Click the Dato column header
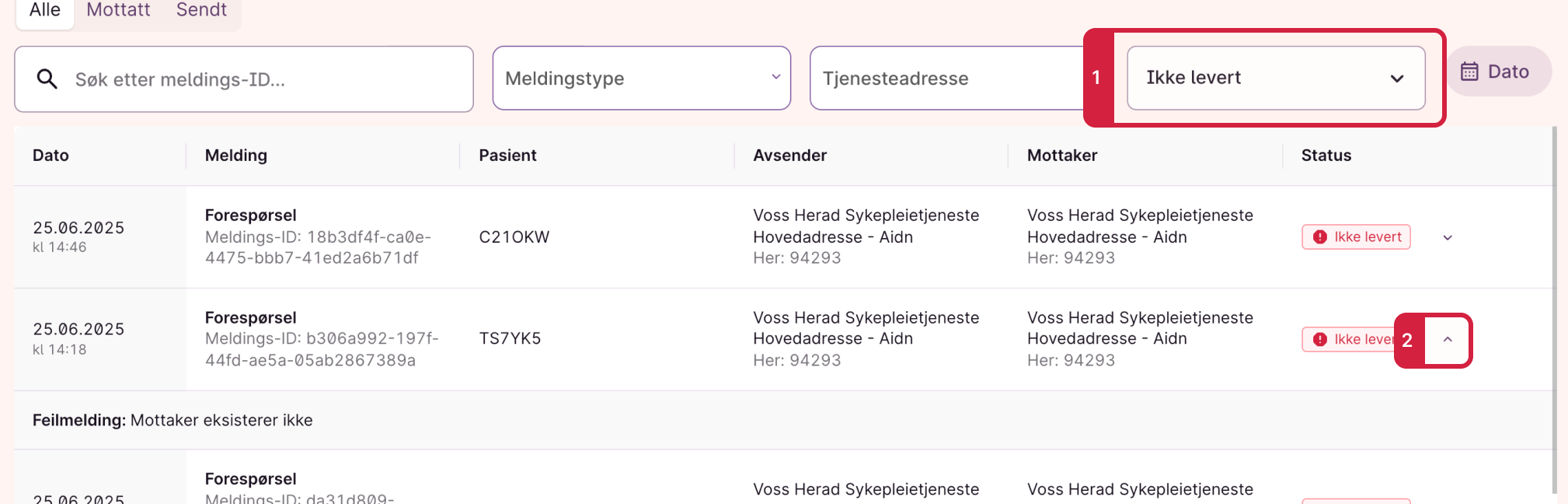The image size is (1568, 504). (x=51, y=156)
